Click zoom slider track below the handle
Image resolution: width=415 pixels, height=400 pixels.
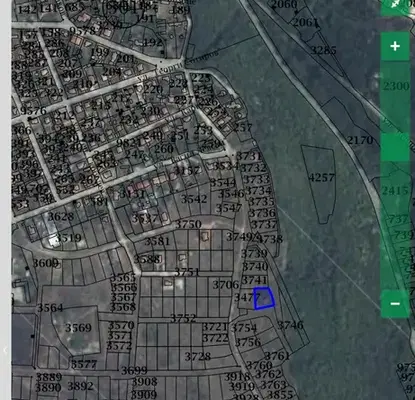click(395, 225)
